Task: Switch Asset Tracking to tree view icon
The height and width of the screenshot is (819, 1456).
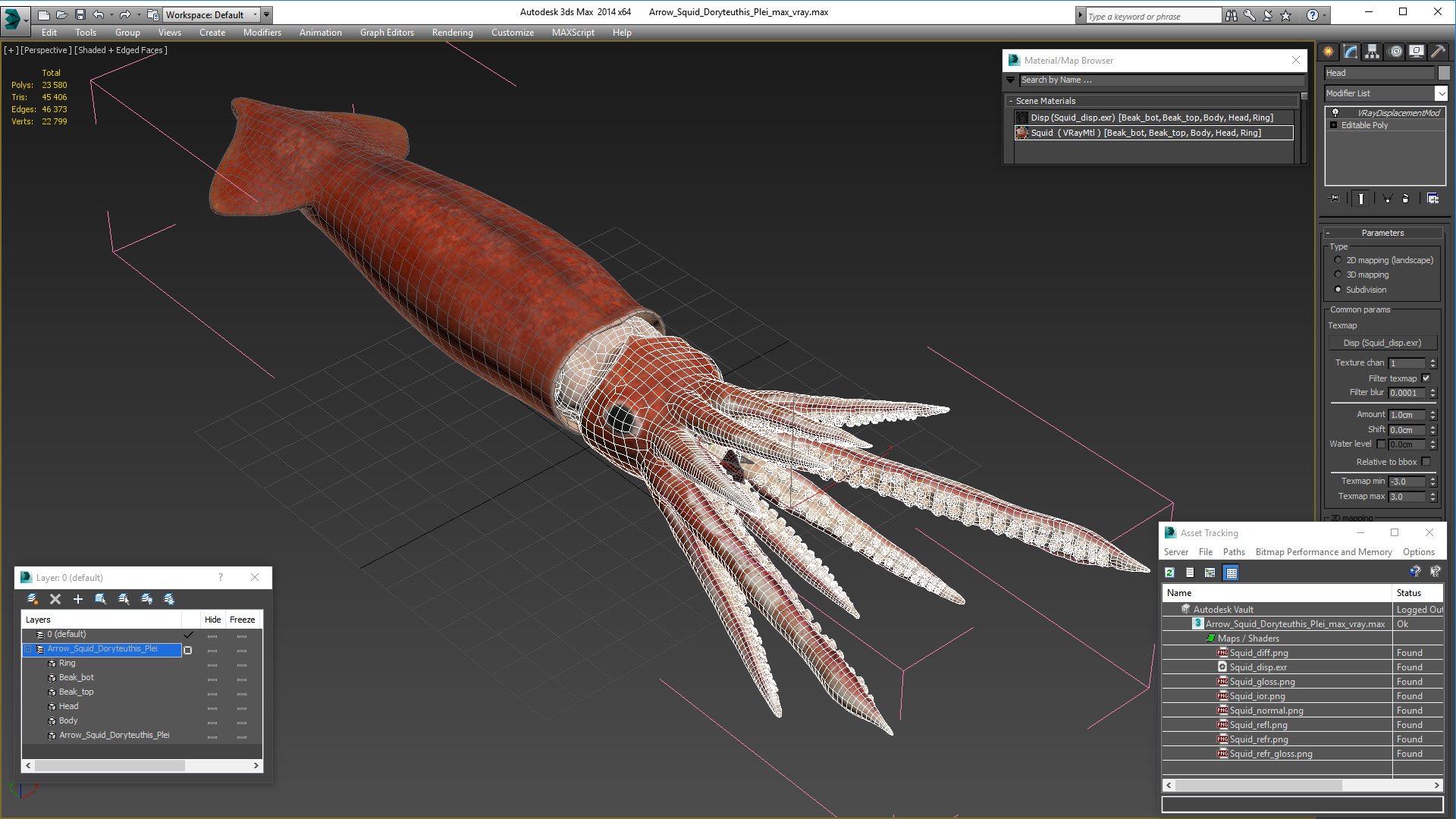Action: tap(1210, 573)
